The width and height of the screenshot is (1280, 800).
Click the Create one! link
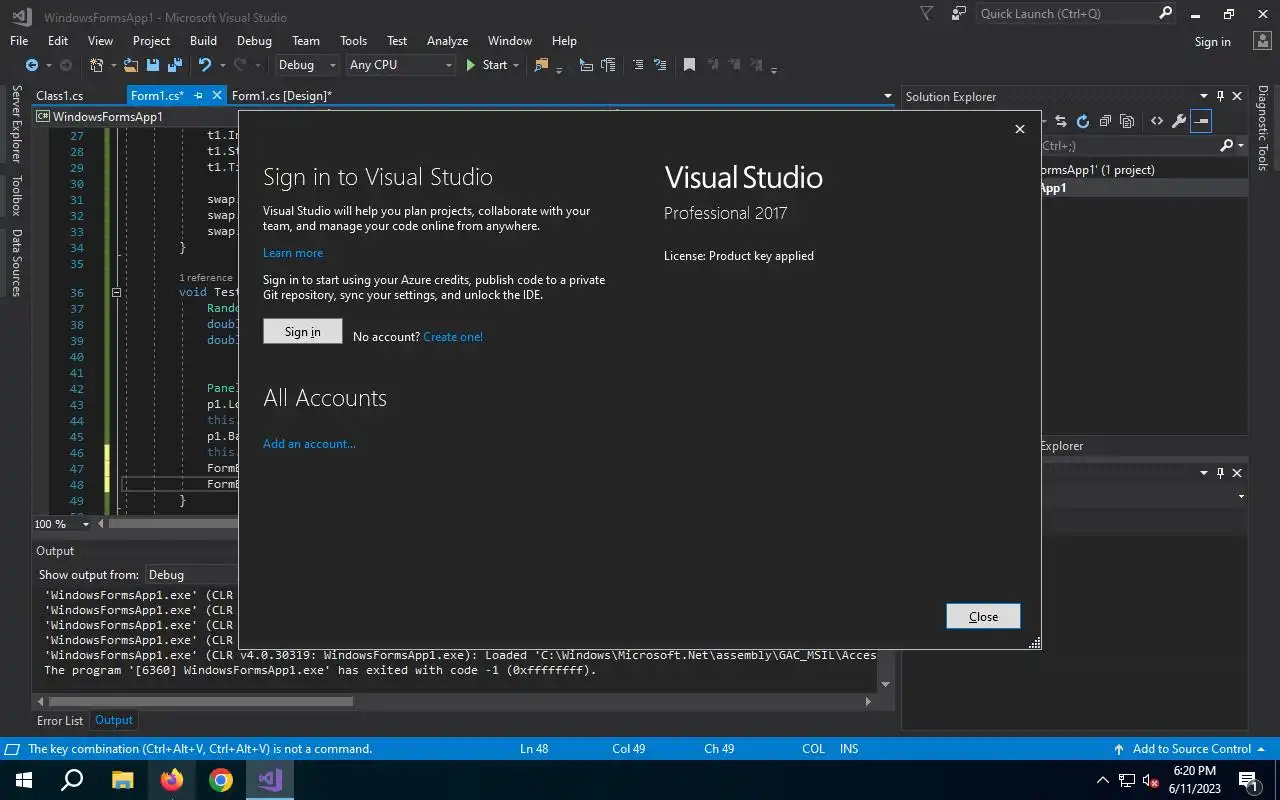[x=453, y=337]
